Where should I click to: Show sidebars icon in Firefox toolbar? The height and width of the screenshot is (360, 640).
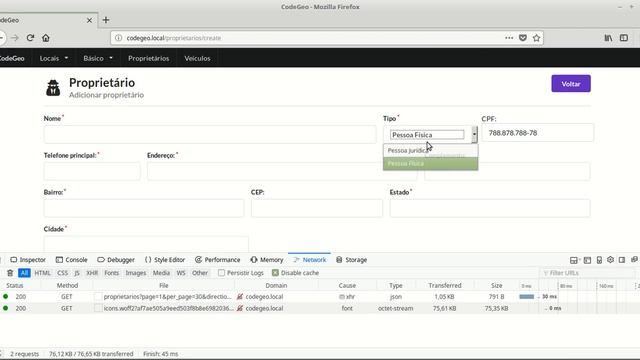pos(624,38)
